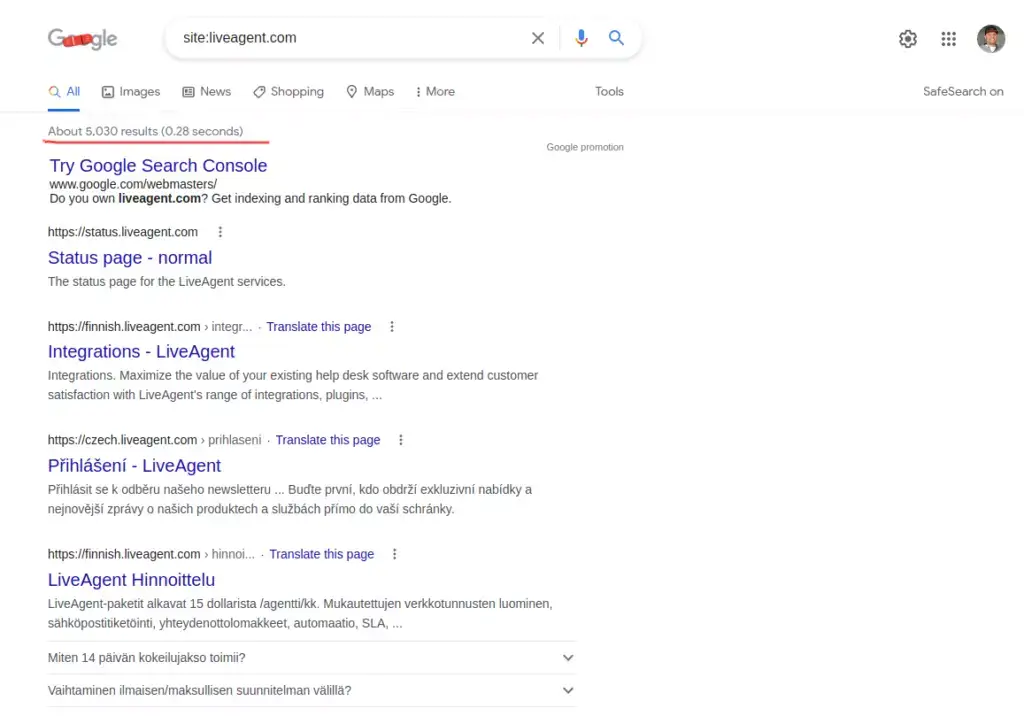Open the Google apps grid icon
1024x716 pixels.
(x=948, y=38)
